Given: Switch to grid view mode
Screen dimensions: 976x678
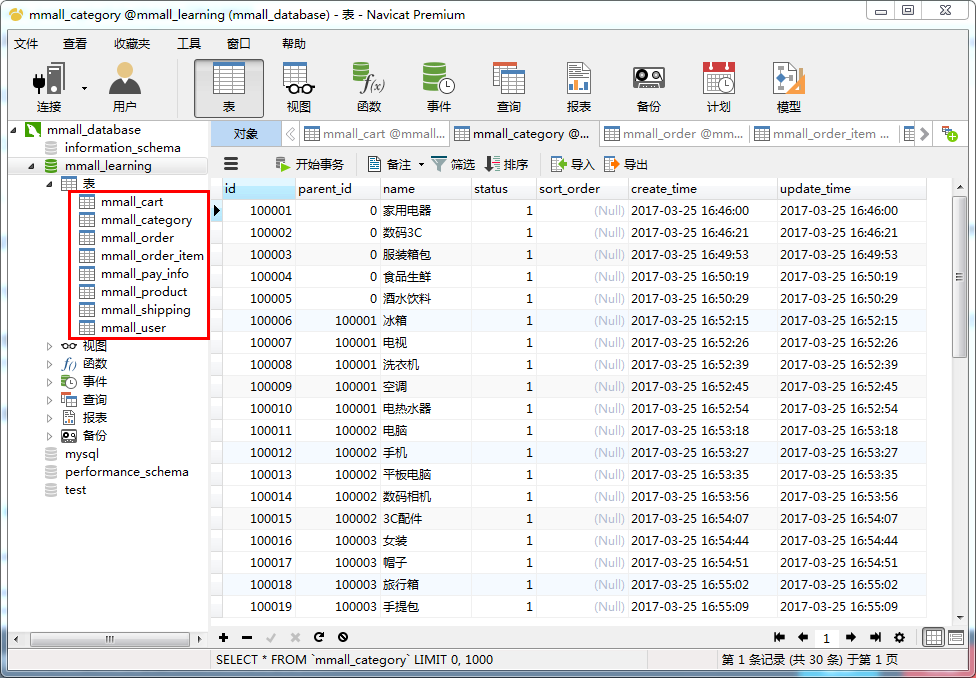Looking at the screenshot, I should 933,637.
